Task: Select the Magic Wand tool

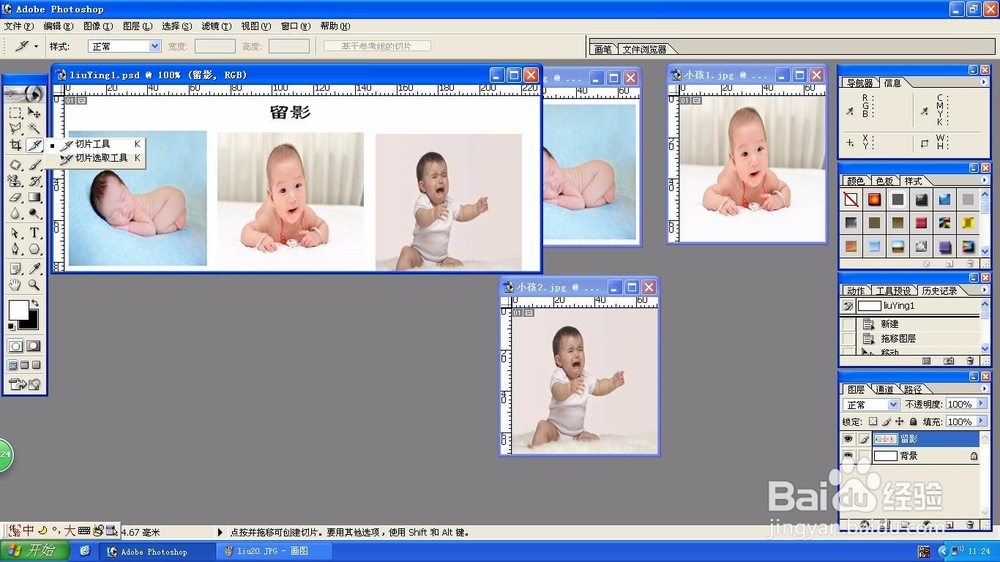Action: [x=34, y=129]
